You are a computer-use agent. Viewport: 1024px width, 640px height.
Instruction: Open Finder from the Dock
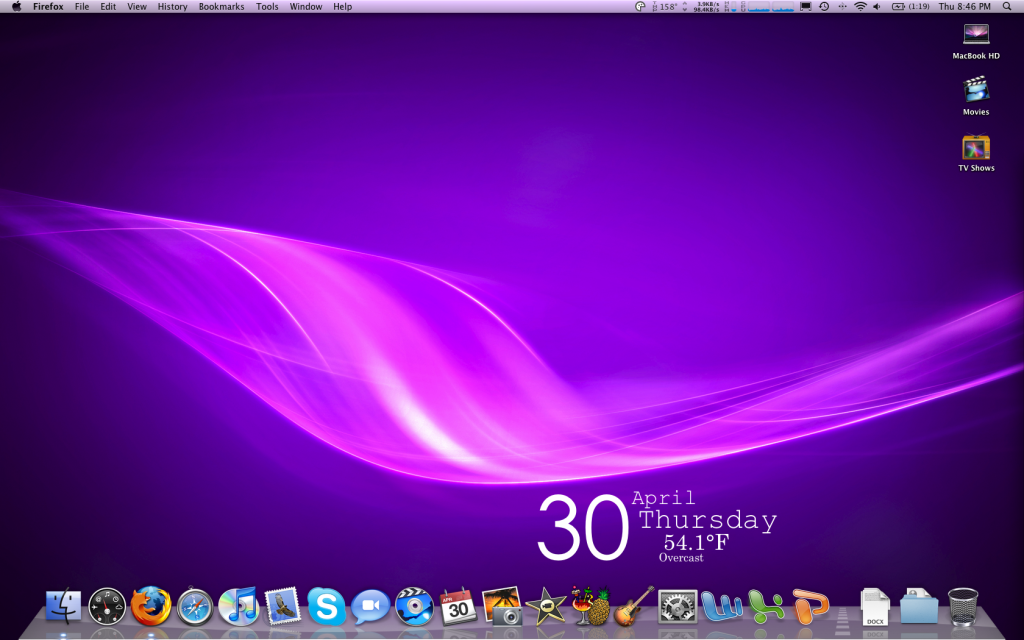click(x=63, y=606)
